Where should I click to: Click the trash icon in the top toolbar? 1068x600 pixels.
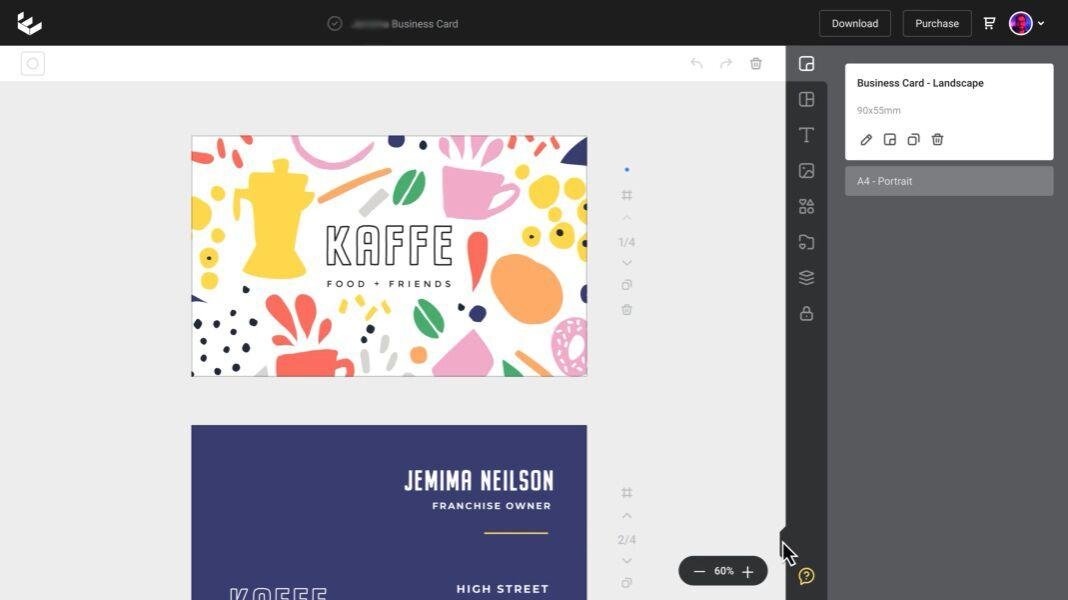(756, 63)
